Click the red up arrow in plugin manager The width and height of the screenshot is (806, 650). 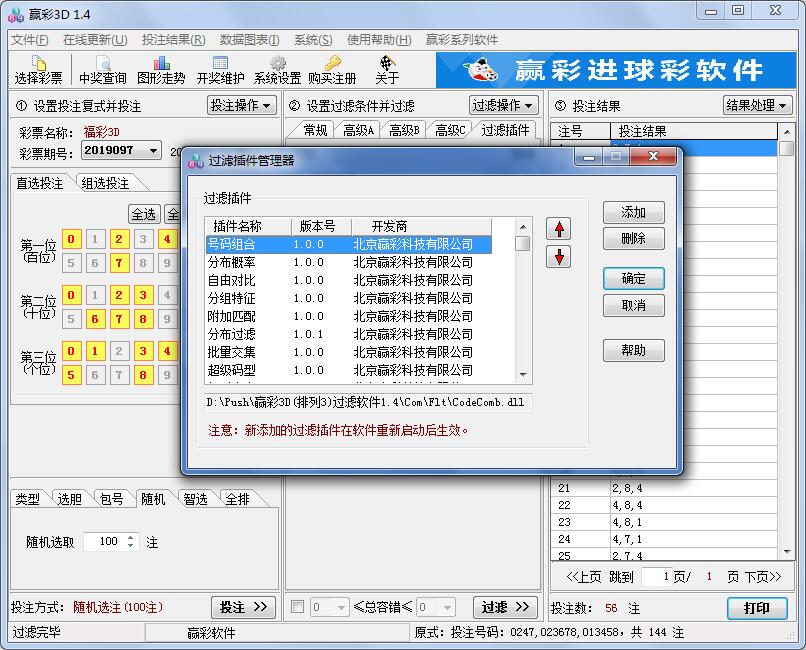coord(558,230)
